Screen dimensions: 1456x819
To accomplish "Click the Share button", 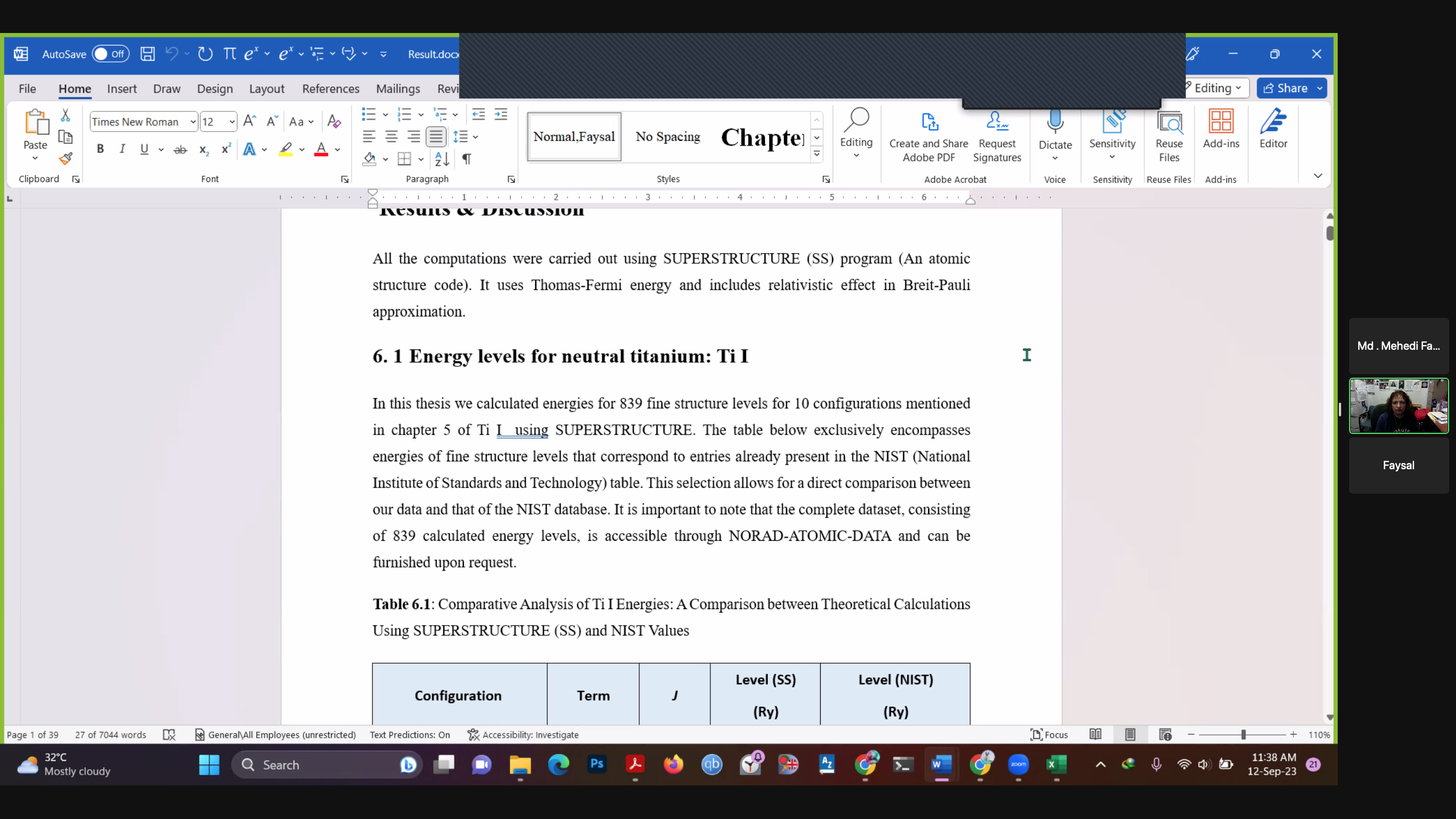I will click(1285, 88).
